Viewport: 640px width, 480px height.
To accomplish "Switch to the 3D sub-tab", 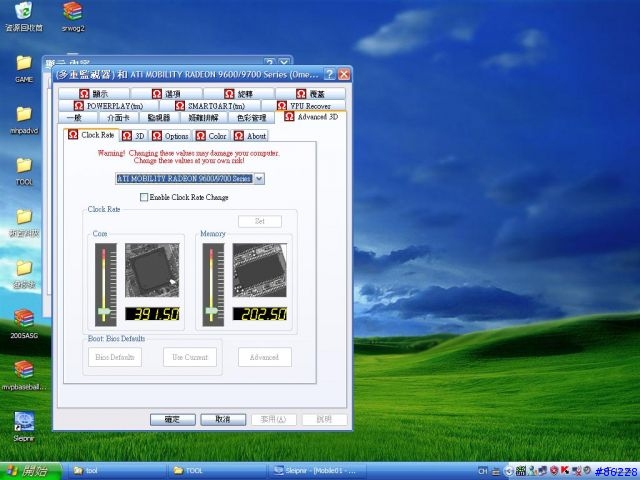I will pos(133,136).
